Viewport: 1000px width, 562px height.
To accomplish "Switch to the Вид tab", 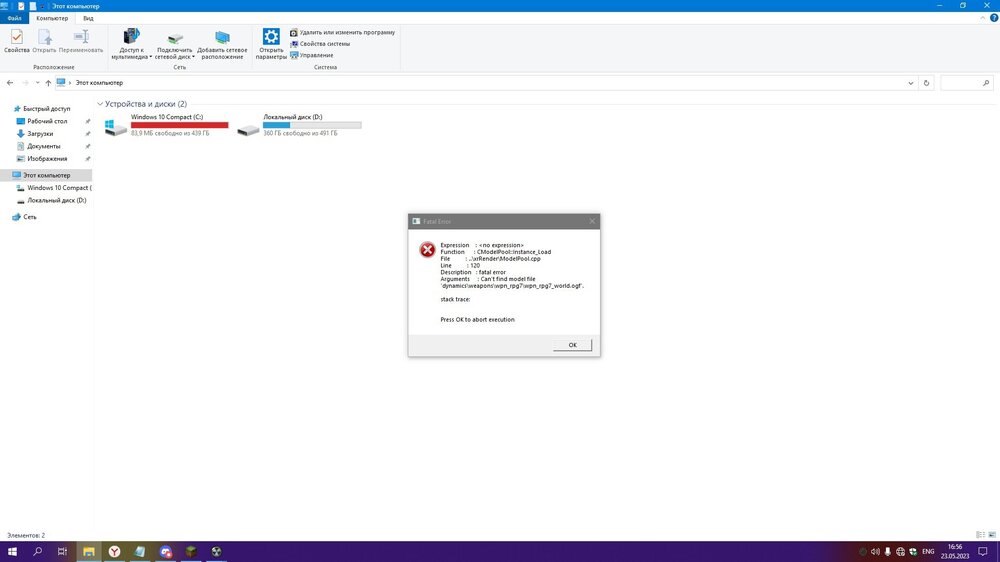I will click(88, 18).
